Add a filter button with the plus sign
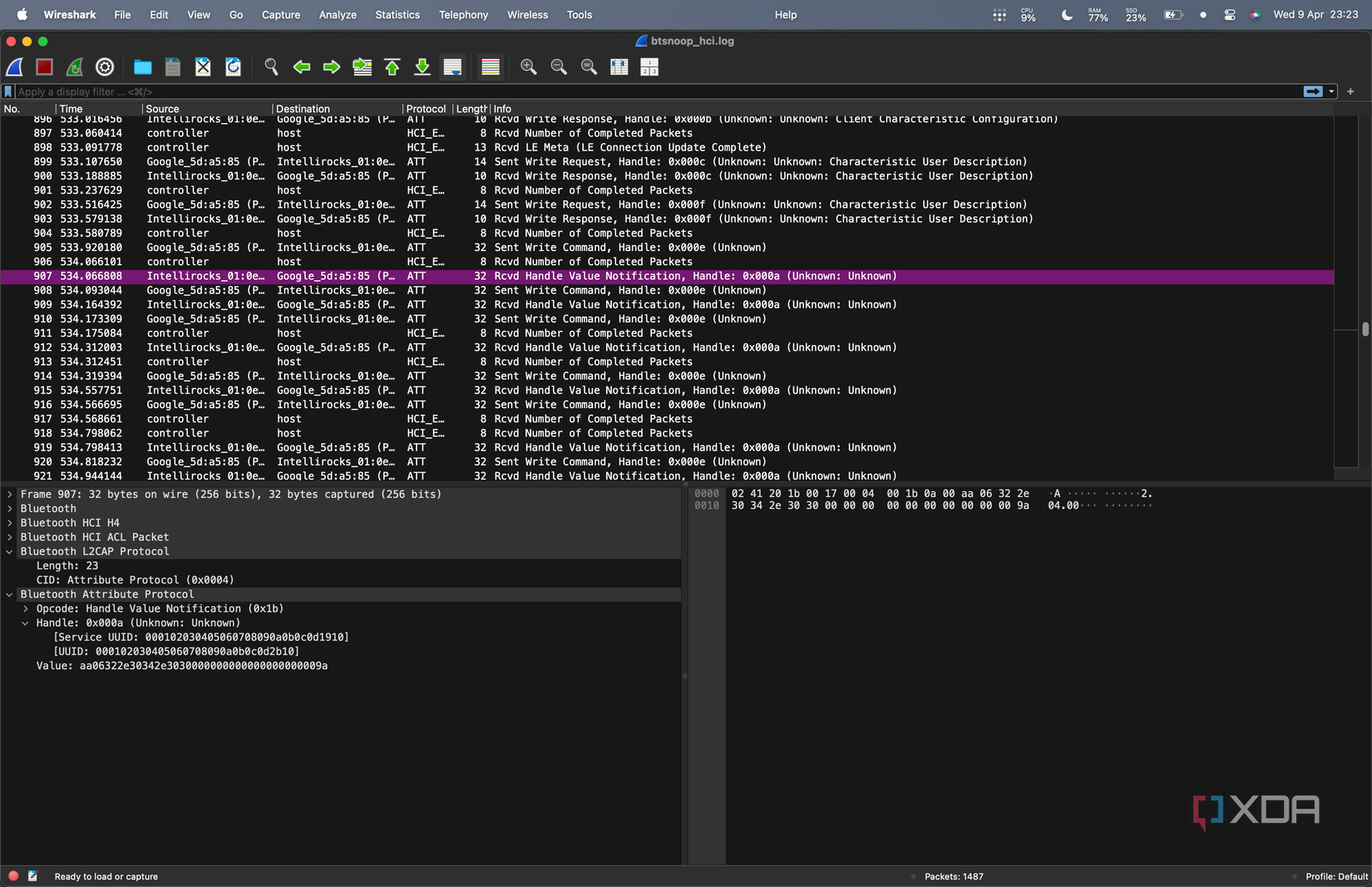The image size is (1372, 887). (1350, 91)
